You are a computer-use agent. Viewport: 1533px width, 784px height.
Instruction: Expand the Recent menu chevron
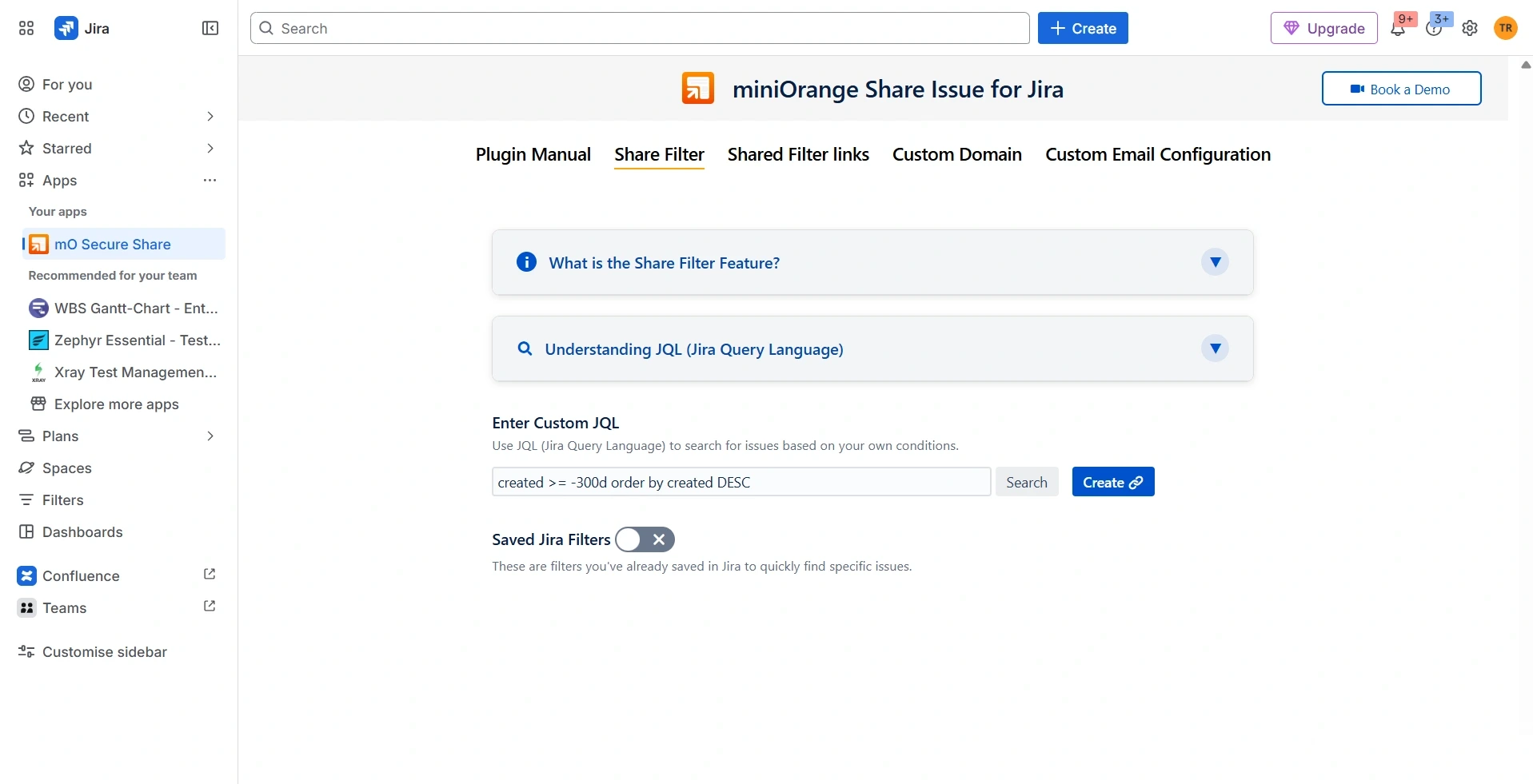point(210,117)
